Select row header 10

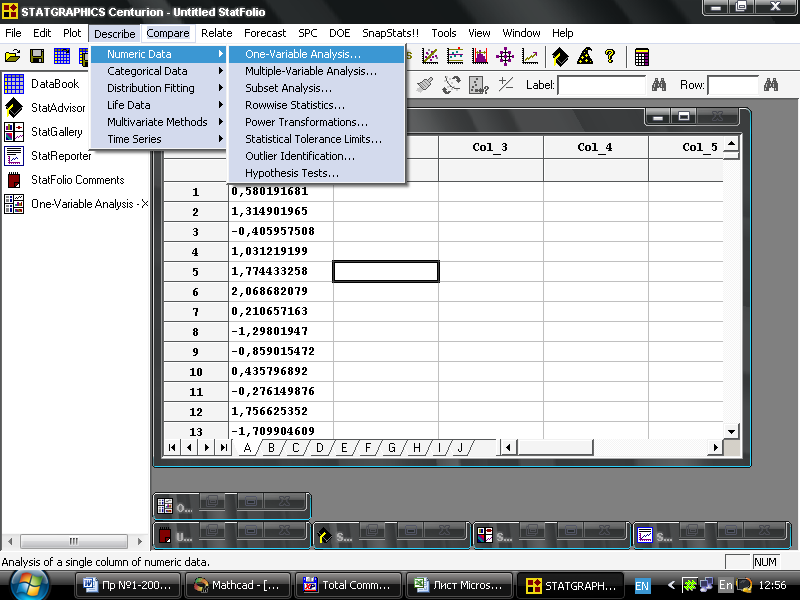196,371
